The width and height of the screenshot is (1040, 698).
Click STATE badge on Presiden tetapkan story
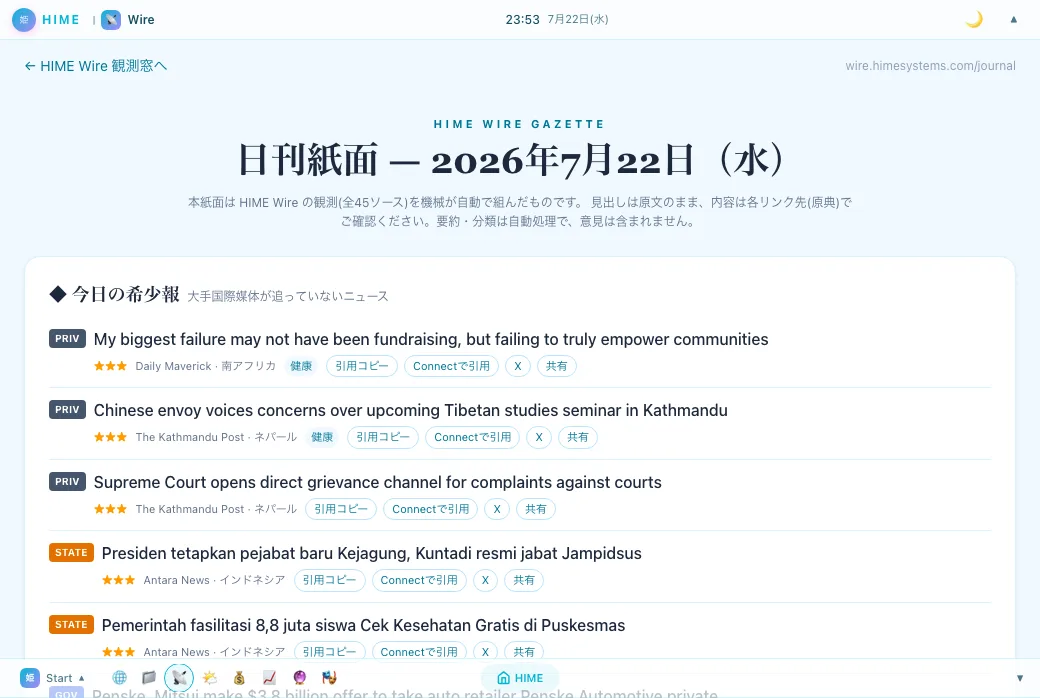pos(71,552)
